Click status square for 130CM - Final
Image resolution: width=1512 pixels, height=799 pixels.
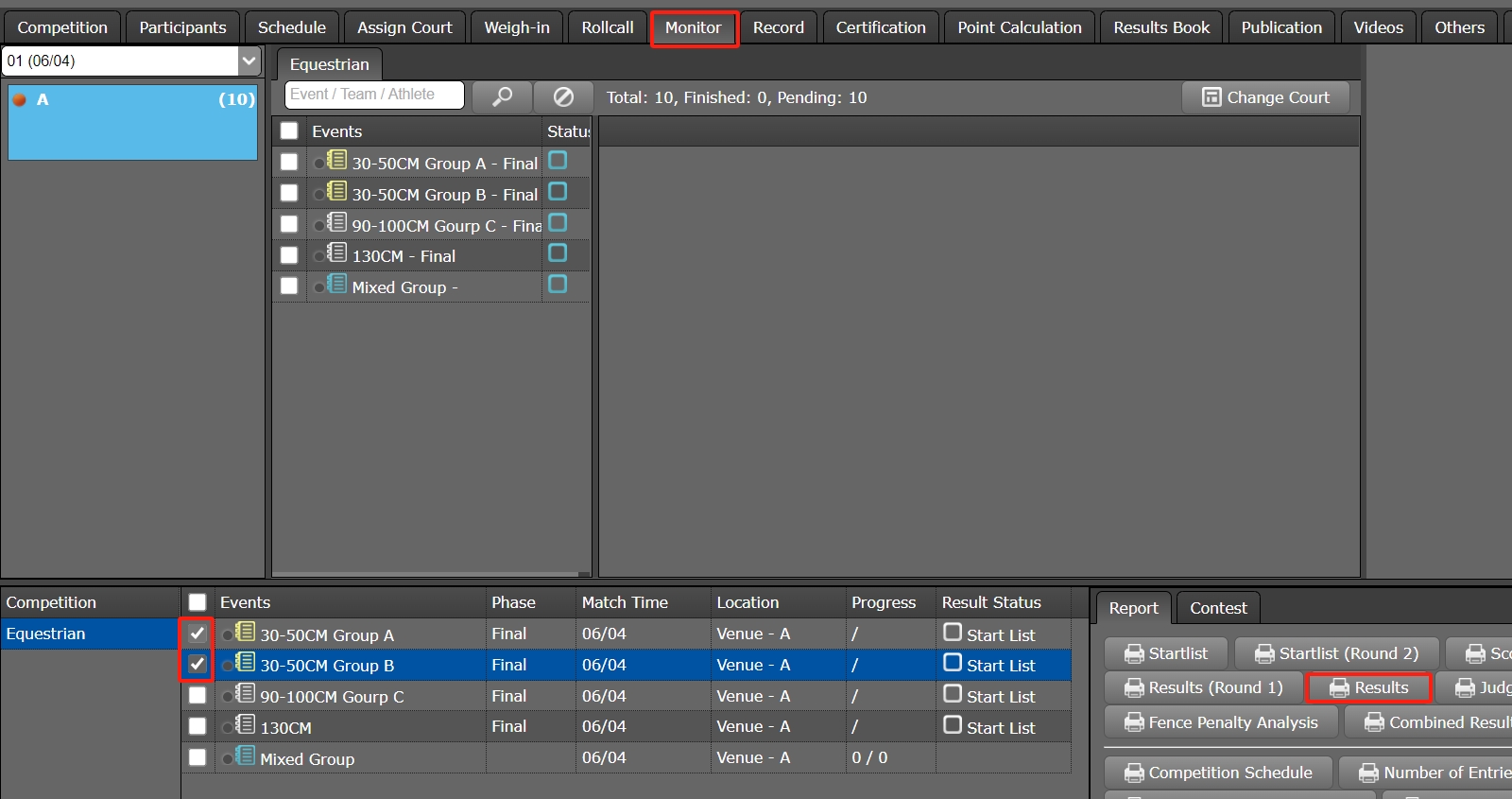coord(558,253)
